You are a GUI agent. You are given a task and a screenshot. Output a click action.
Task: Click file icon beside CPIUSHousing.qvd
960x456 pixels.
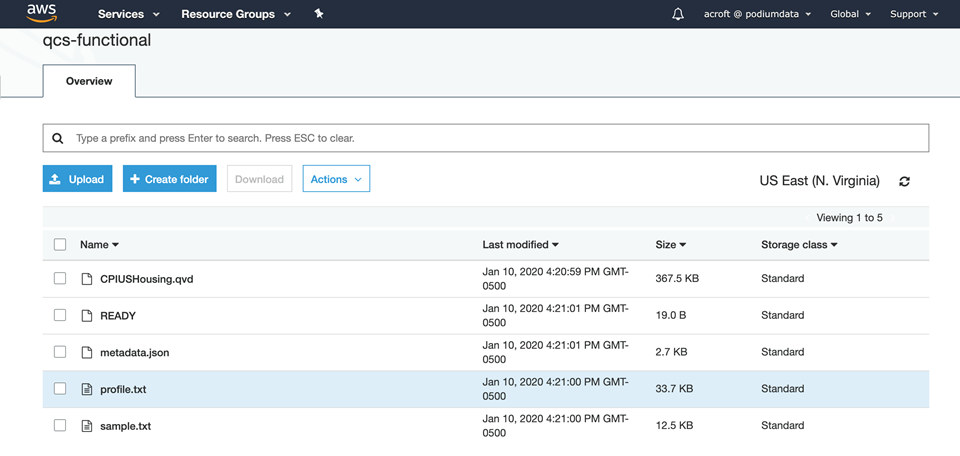(86, 279)
